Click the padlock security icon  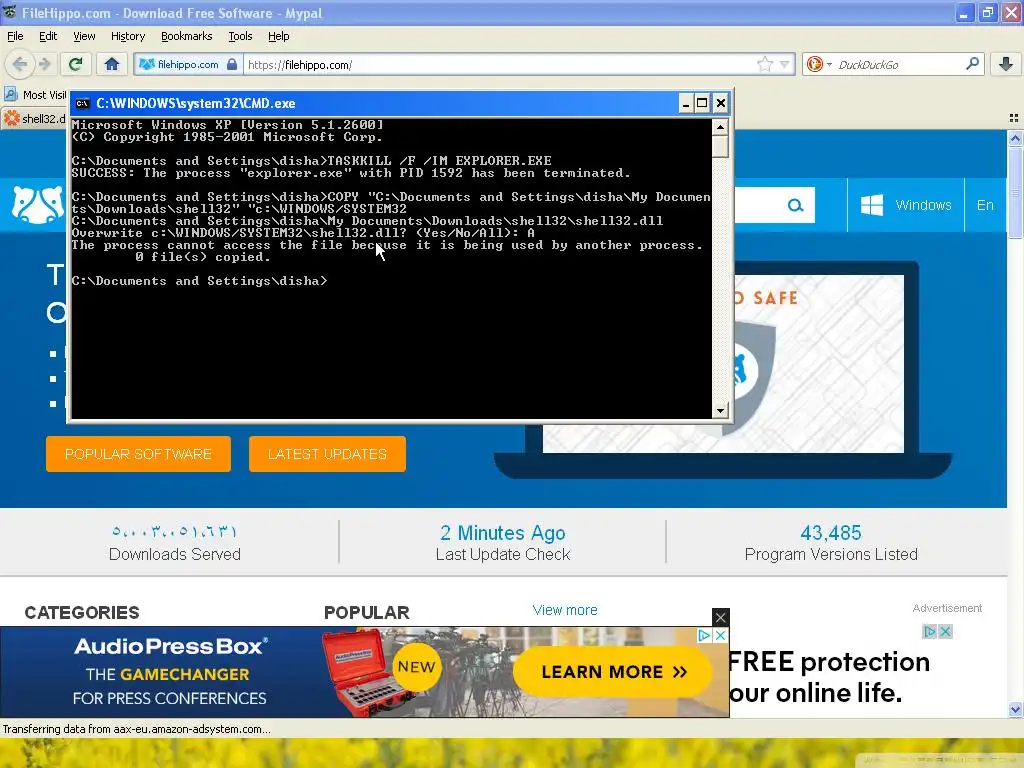click(x=232, y=64)
